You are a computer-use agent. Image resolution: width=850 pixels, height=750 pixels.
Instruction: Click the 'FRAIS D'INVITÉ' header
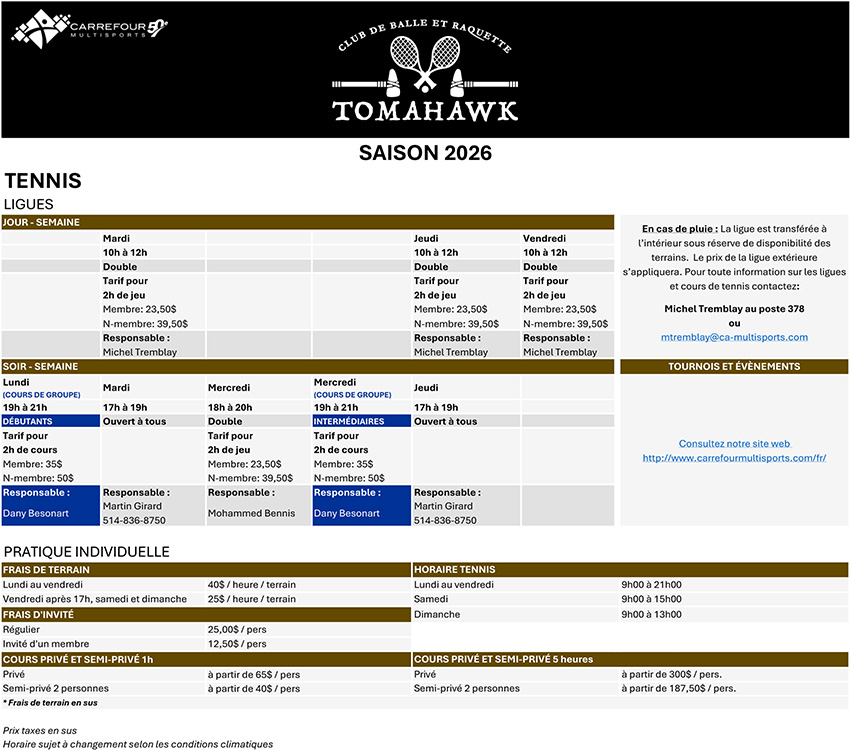(x=206, y=615)
